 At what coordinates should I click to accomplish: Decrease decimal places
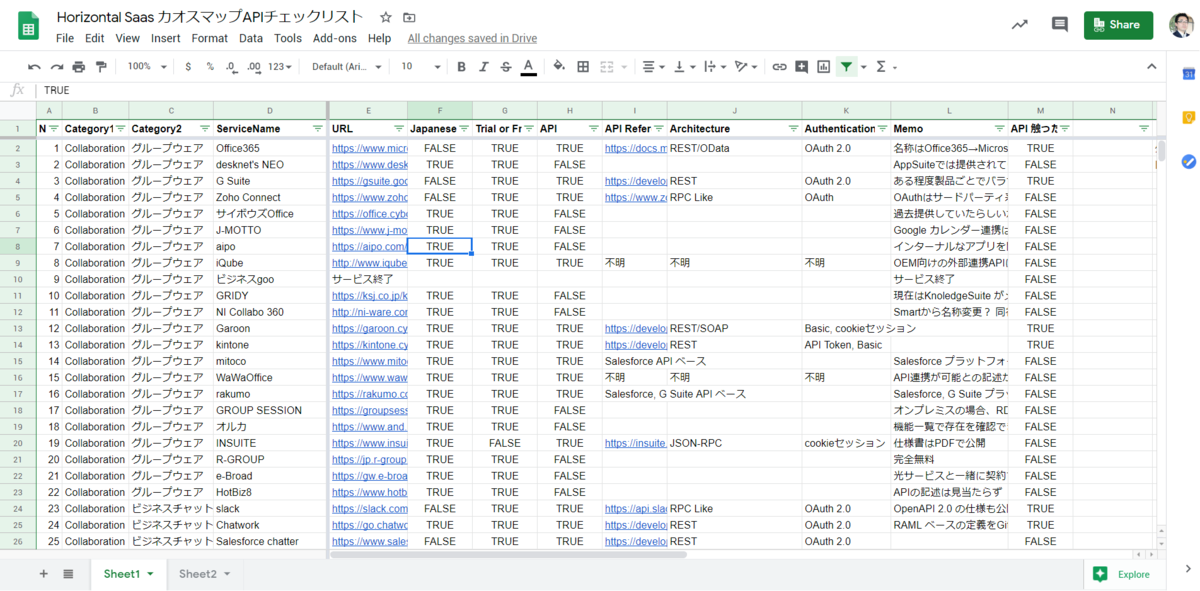[x=231, y=67]
